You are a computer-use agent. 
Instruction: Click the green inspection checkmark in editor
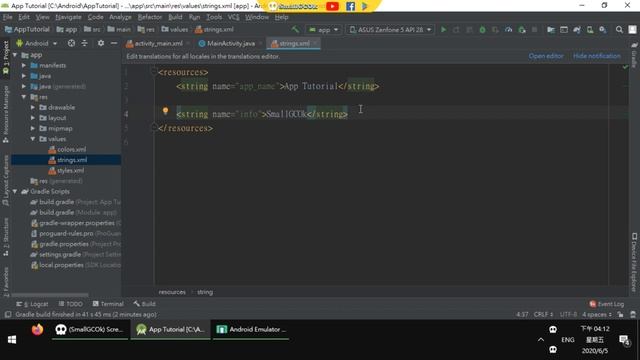point(625,67)
